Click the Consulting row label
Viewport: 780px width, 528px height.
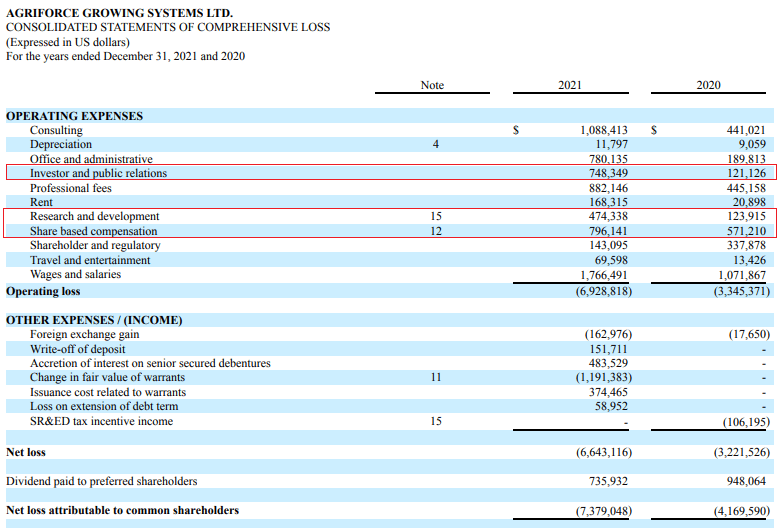56,130
